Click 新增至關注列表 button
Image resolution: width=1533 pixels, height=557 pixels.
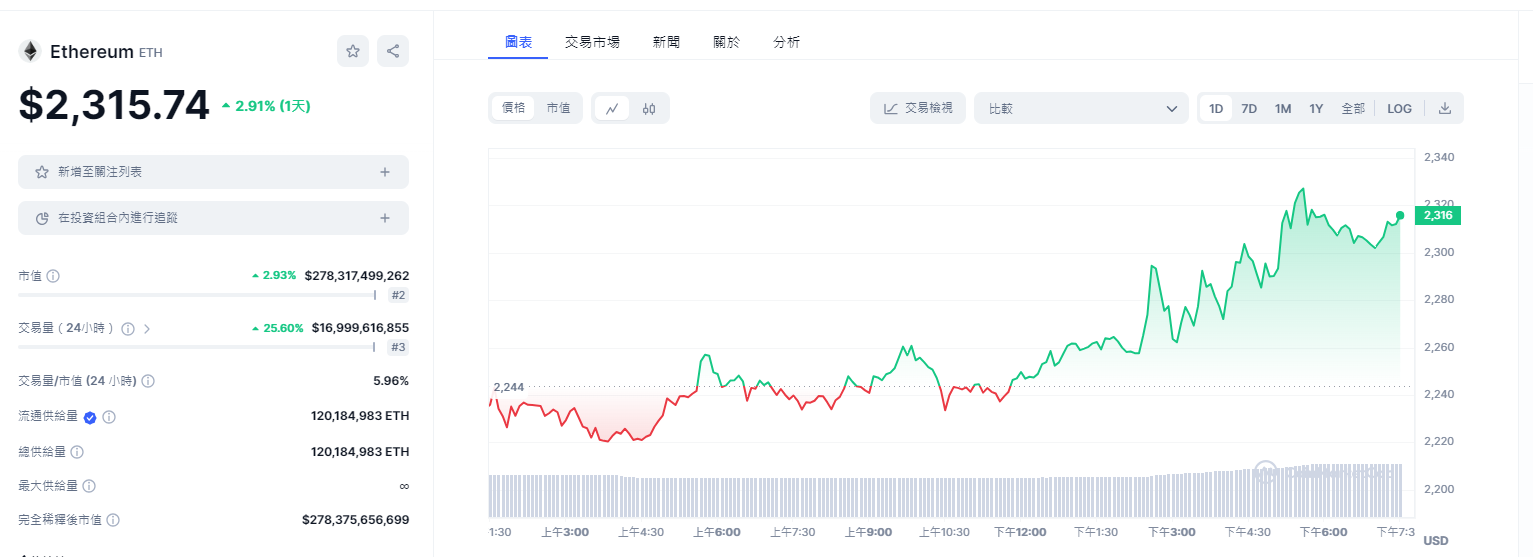[x=213, y=172]
